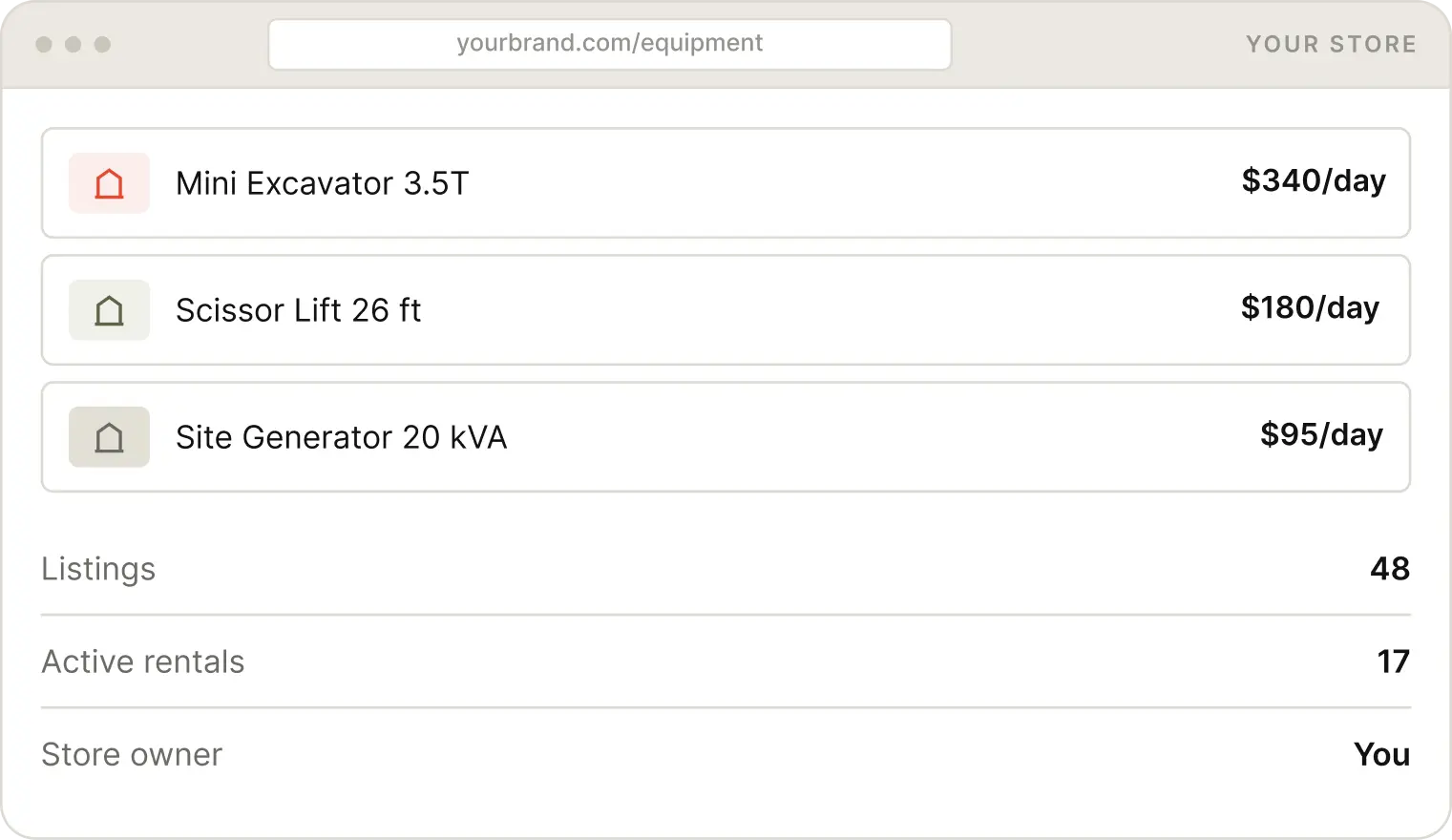Open the Site Generator 20 kVA listing
1452x840 pixels.
coord(726,437)
